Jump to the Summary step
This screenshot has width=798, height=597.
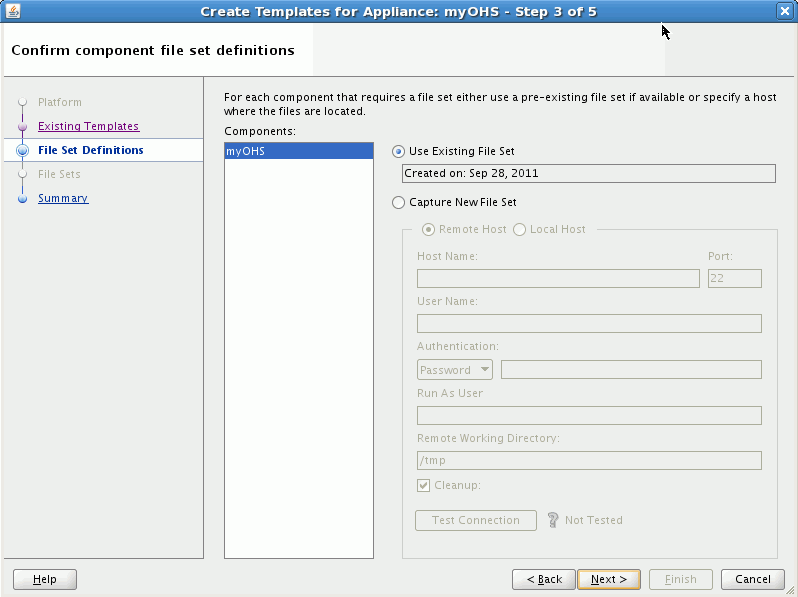pyautogui.click(x=63, y=198)
